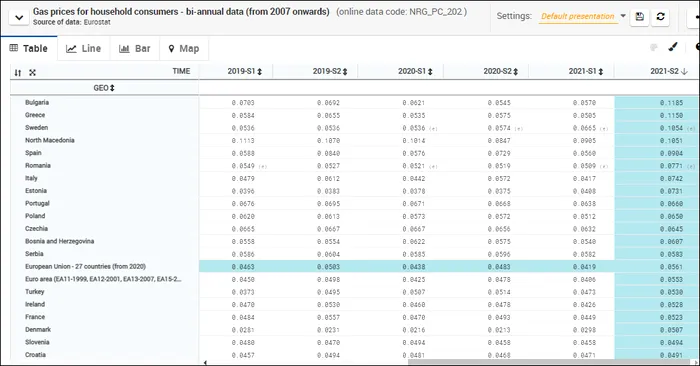Click Spain 2019-S2 value 0.0840
Viewport: 700px width, 366px height.
coord(328,153)
